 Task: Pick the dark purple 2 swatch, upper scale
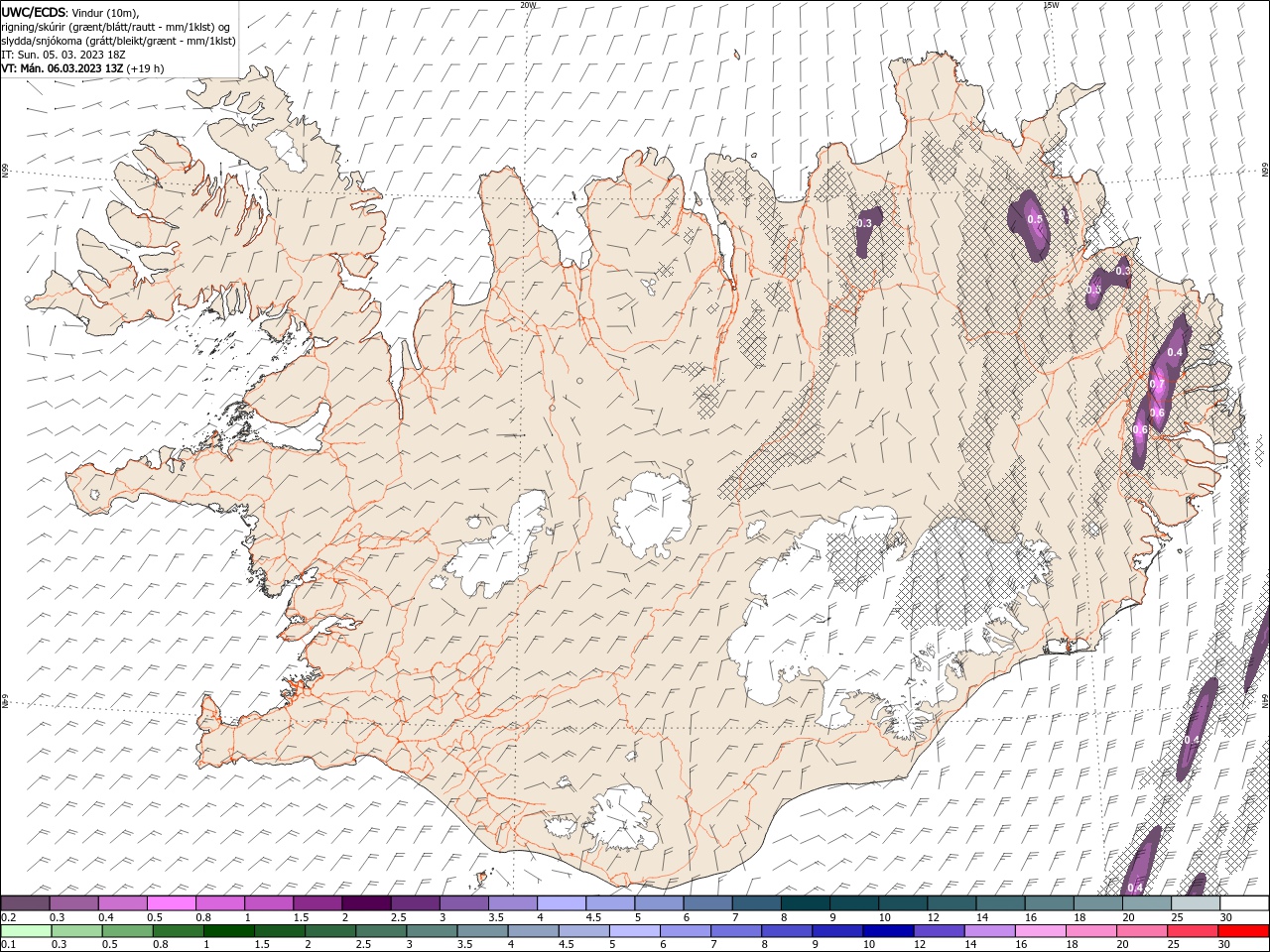coord(366,903)
